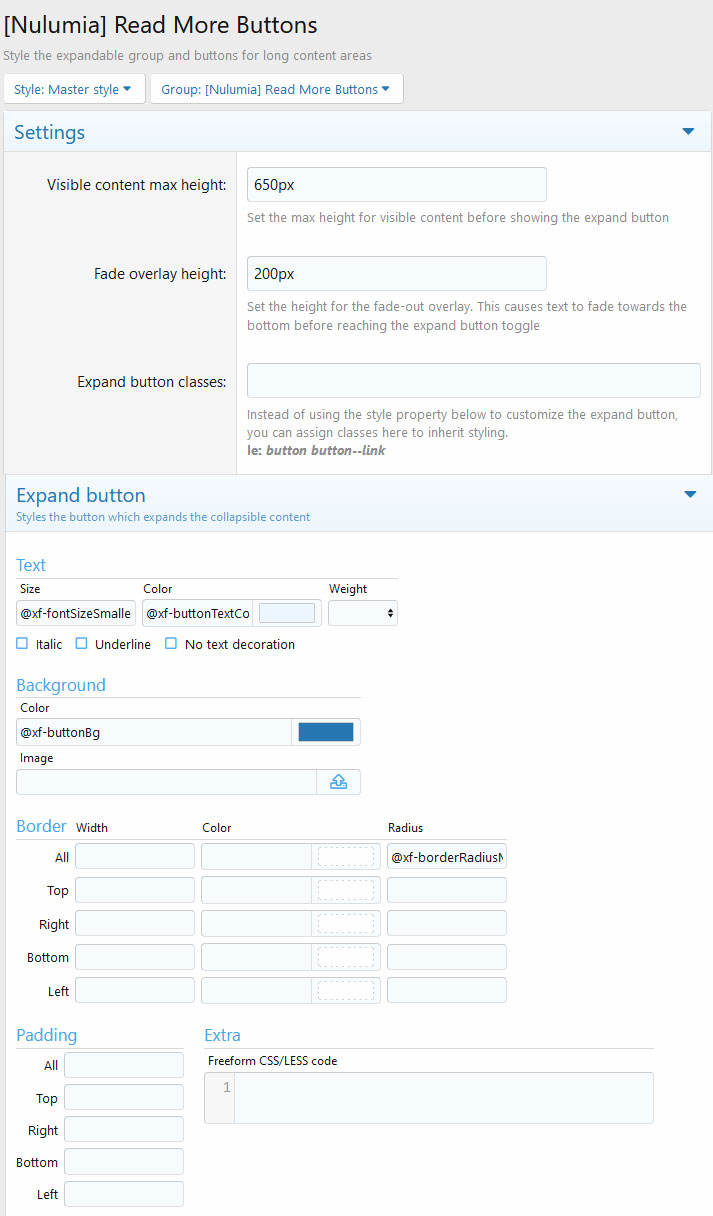Screen dimensions: 713x1216
Task: Open the text Weight dropdown
Action: pos(363,613)
